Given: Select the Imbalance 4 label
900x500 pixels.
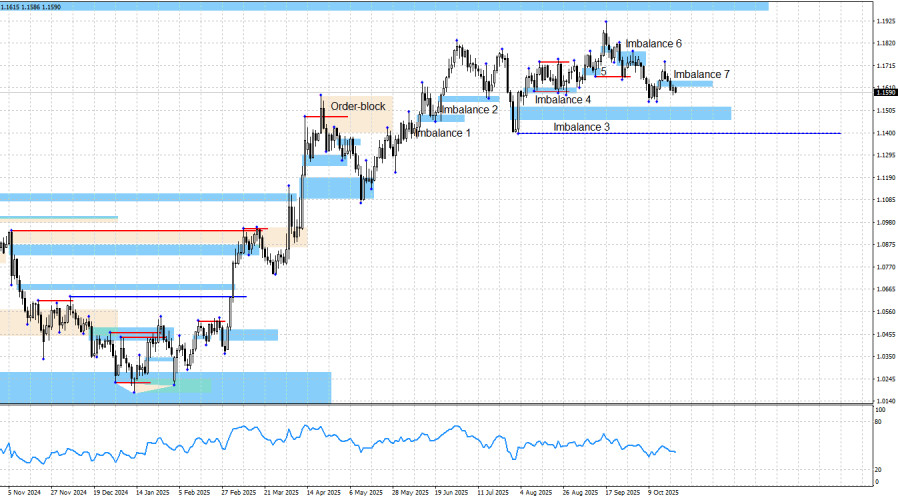Looking at the screenshot, I should tap(562, 100).
